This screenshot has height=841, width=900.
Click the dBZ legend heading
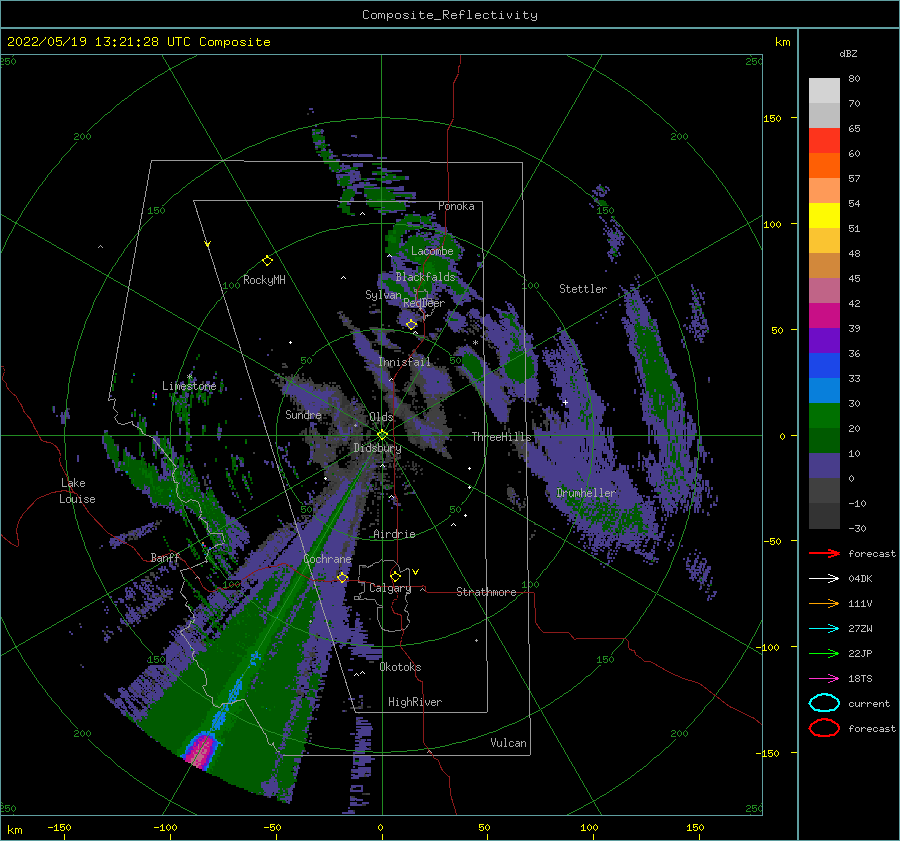[x=848, y=53]
